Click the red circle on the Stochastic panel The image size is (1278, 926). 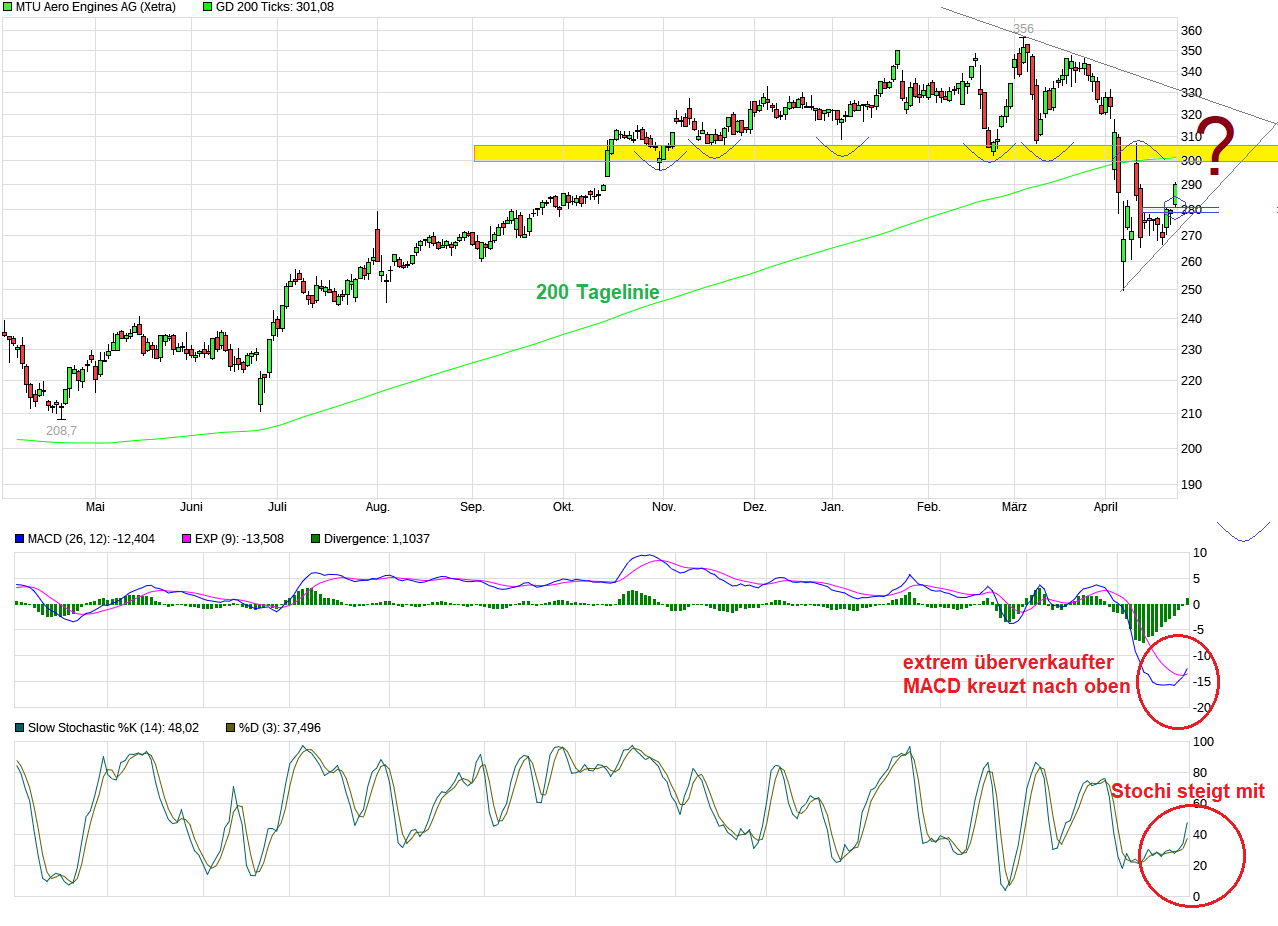pos(1192,855)
